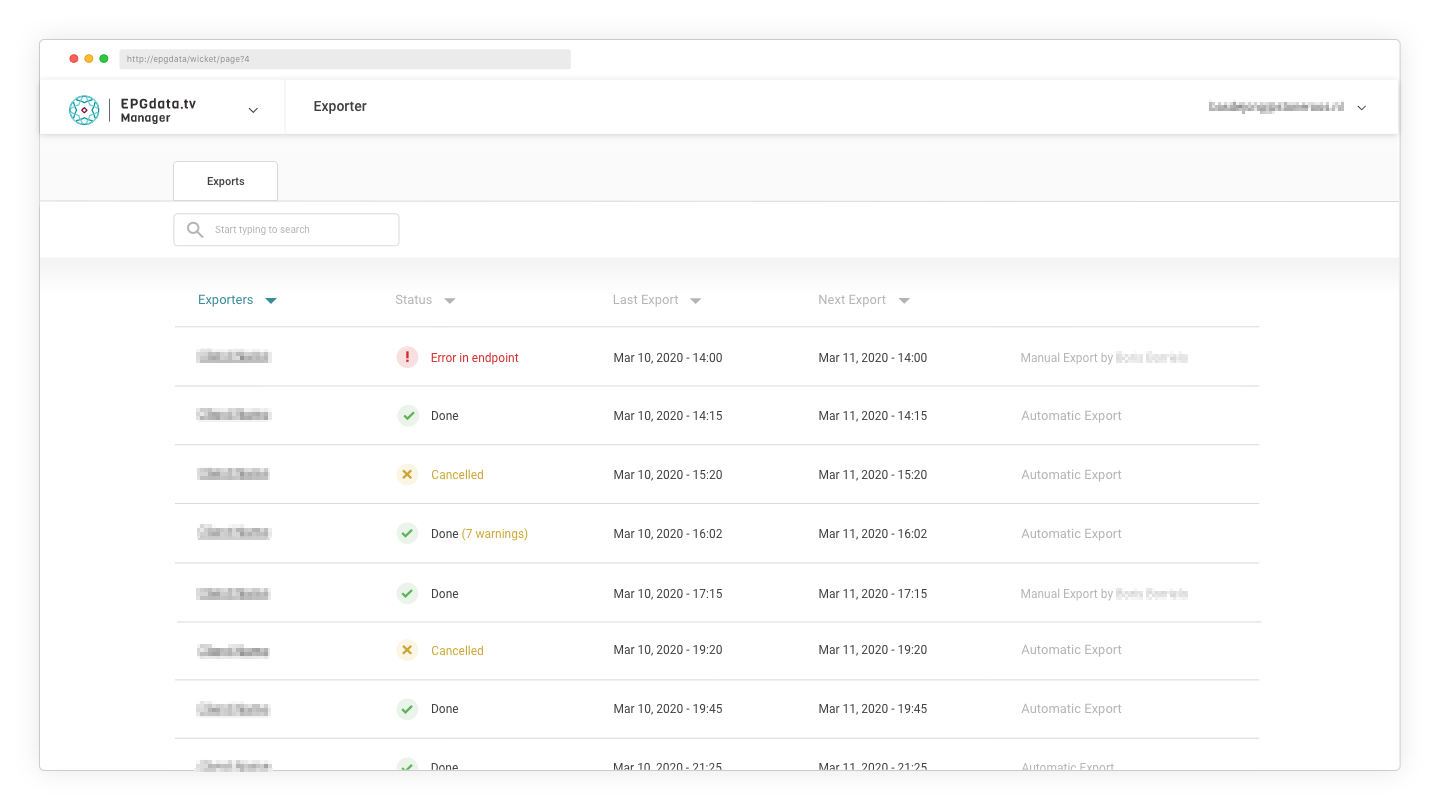The width and height of the screenshot is (1440, 810).
Task: Click the green check icon in the 16:02 row
Action: (407, 533)
